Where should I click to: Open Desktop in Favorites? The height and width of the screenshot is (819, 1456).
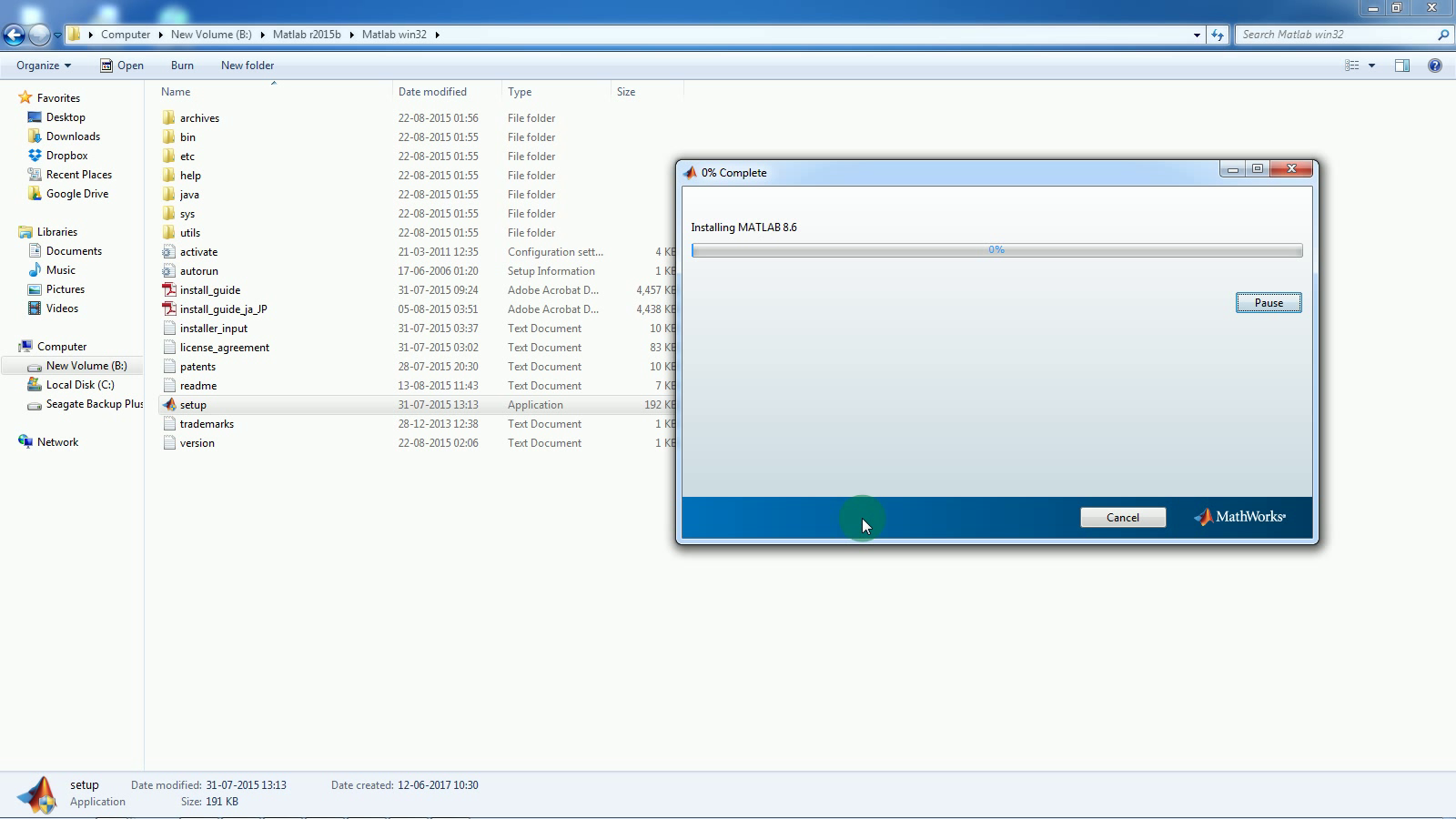[x=56, y=117]
